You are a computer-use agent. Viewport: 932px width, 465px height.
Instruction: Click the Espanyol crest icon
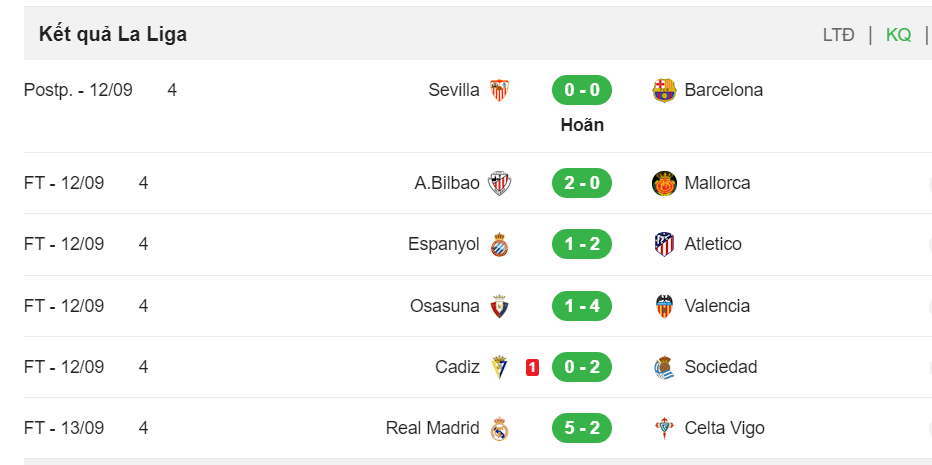499,244
